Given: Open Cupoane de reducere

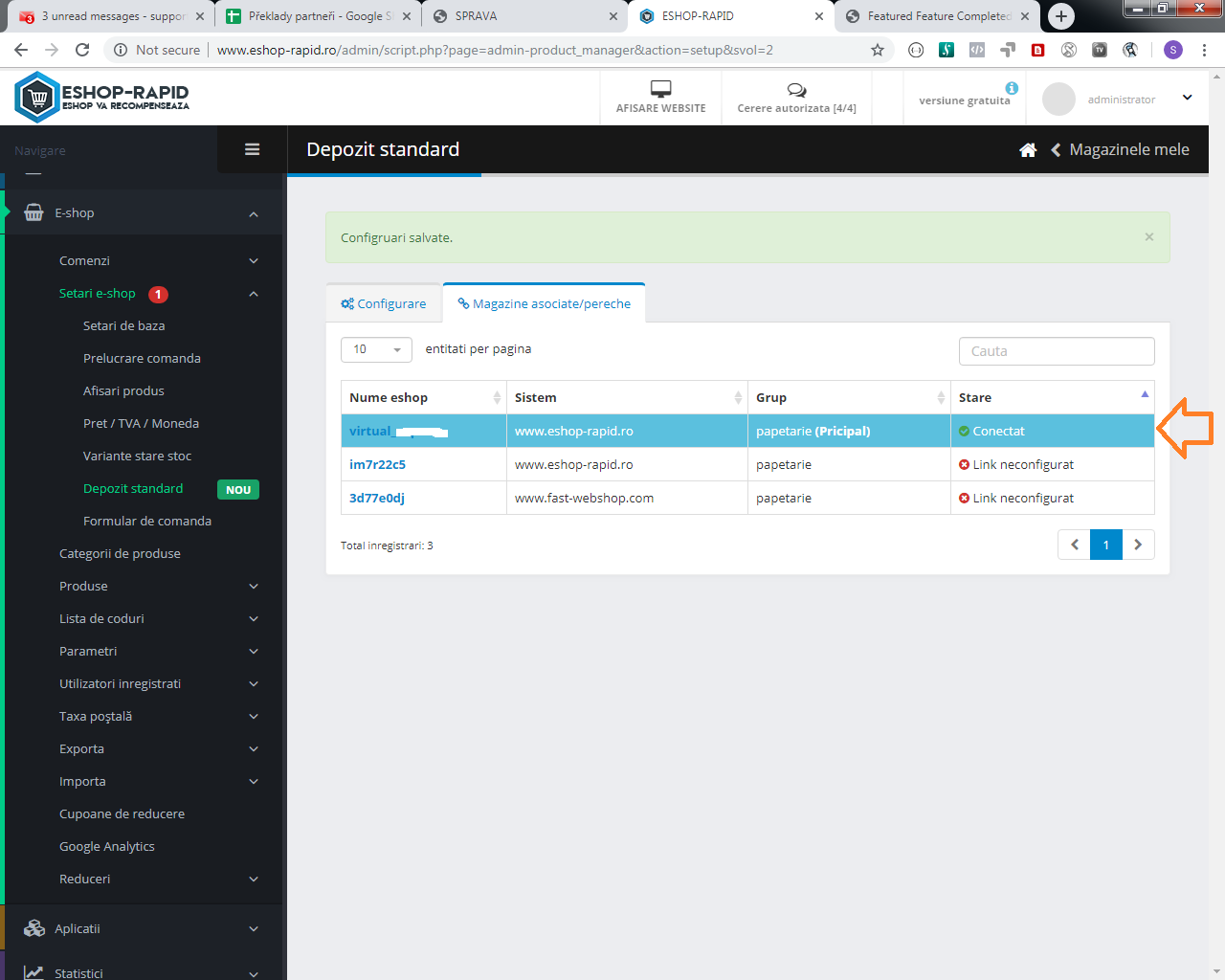Looking at the screenshot, I should tap(122, 813).
